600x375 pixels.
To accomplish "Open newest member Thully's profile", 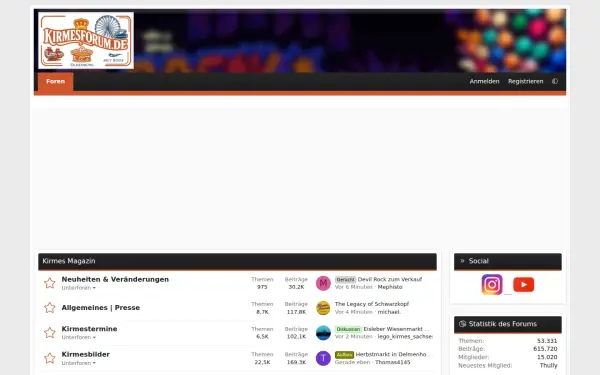I will 548,365.
